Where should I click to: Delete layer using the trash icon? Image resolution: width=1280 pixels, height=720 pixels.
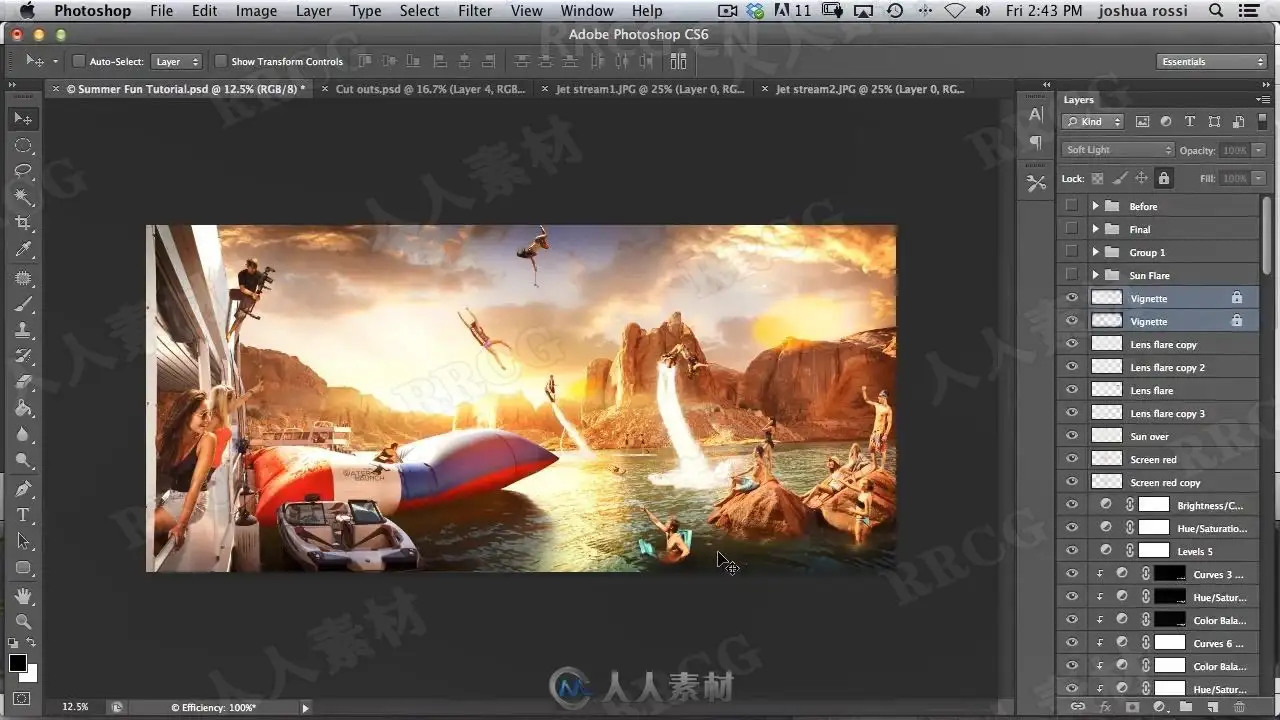1240,707
